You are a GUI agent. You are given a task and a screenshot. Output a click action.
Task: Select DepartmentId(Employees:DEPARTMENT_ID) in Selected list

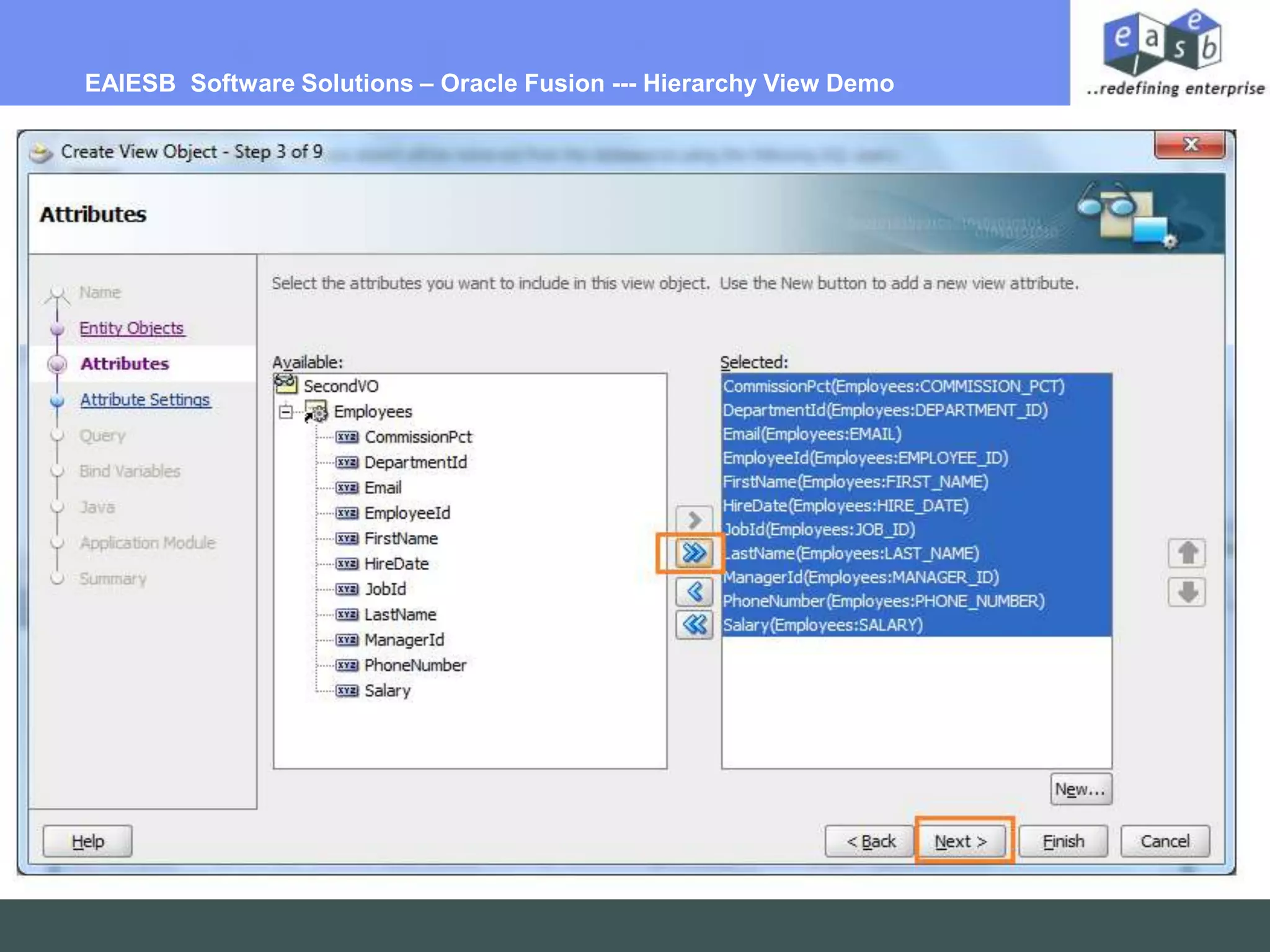tap(917, 410)
